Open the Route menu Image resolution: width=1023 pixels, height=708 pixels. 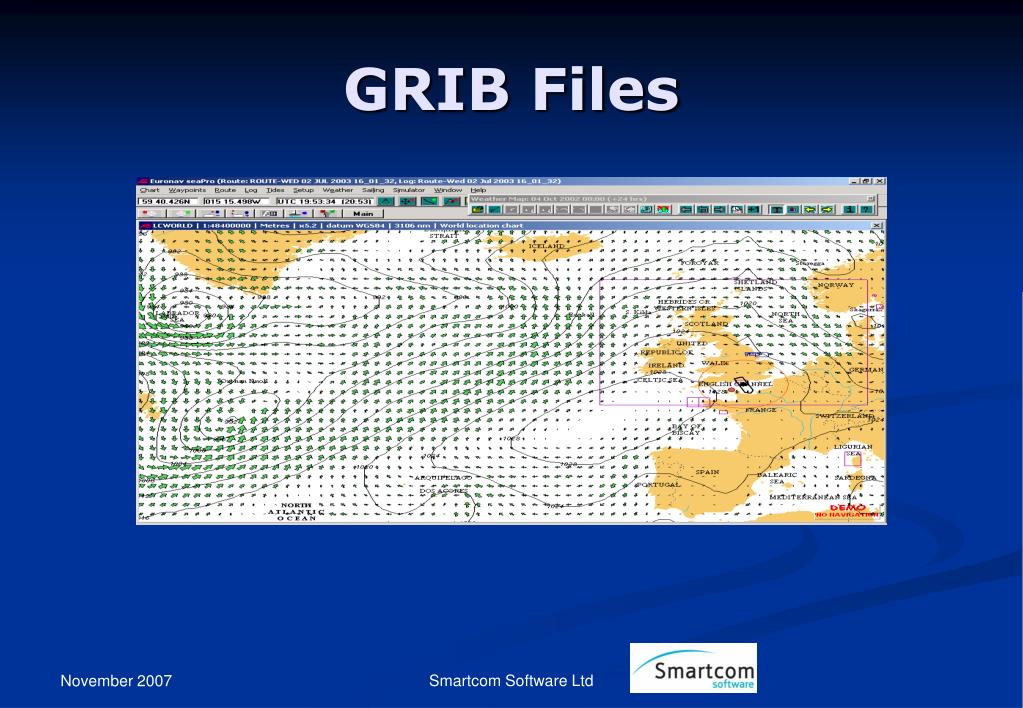tap(225, 190)
